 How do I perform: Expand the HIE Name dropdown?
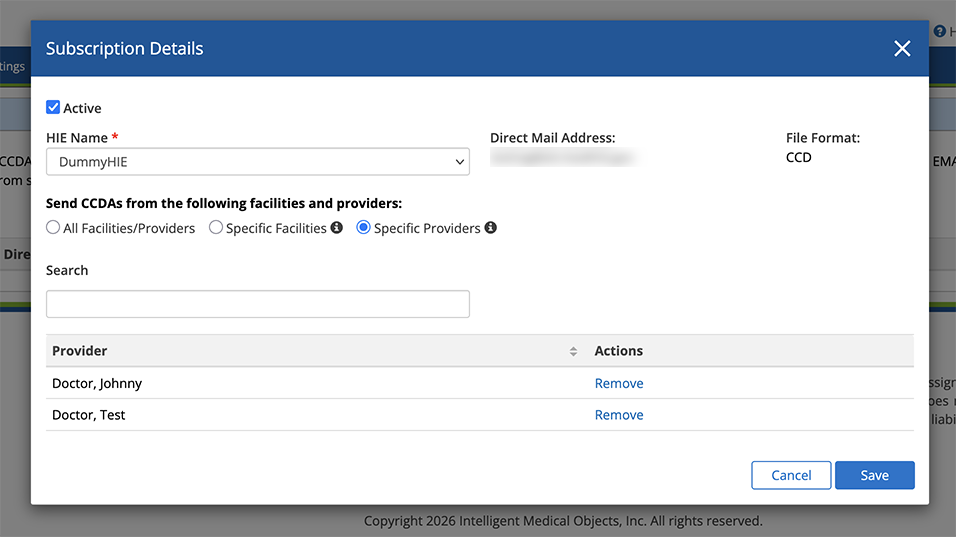pyautogui.click(x=258, y=162)
